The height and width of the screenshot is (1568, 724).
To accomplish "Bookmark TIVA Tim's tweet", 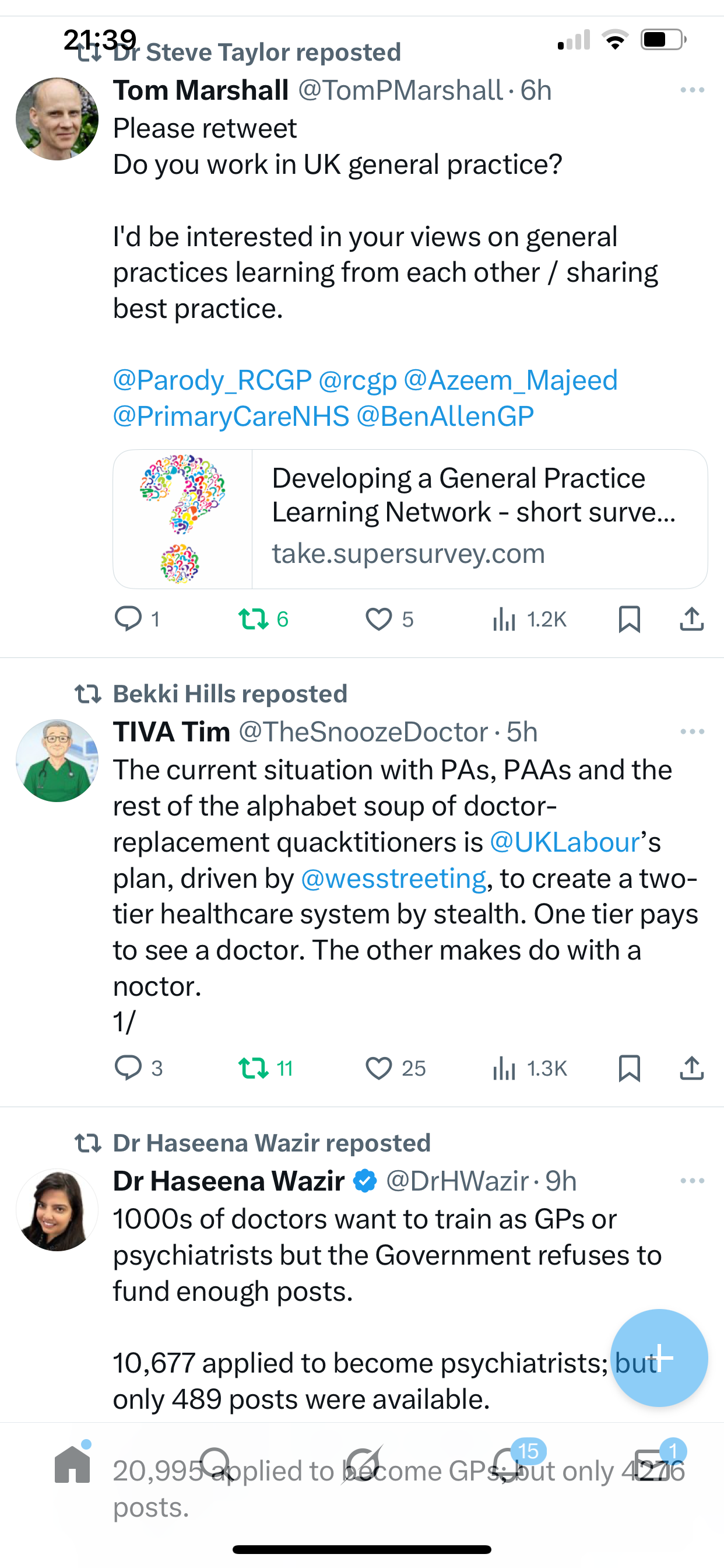I will (629, 1068).
